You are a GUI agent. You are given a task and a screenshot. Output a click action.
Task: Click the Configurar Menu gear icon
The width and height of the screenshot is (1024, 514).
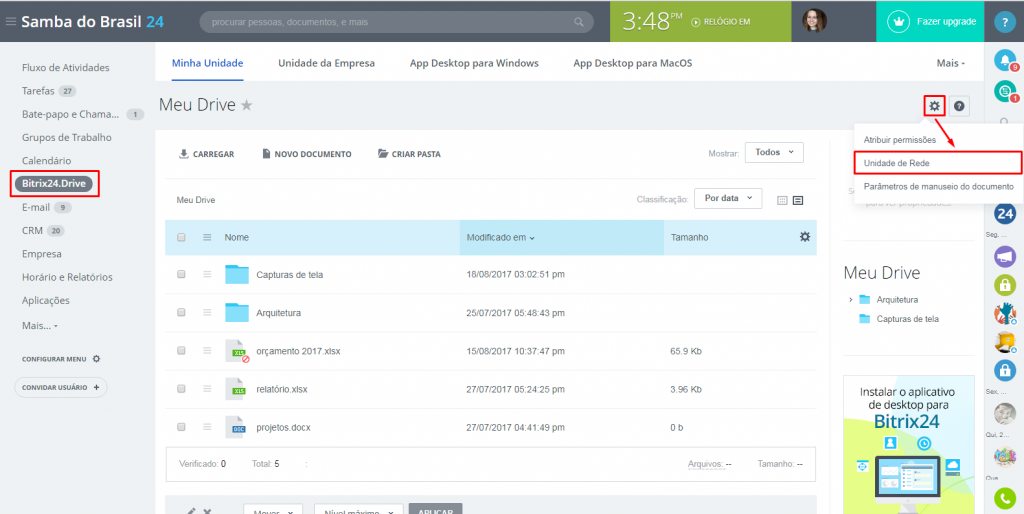tap(97, 359)
